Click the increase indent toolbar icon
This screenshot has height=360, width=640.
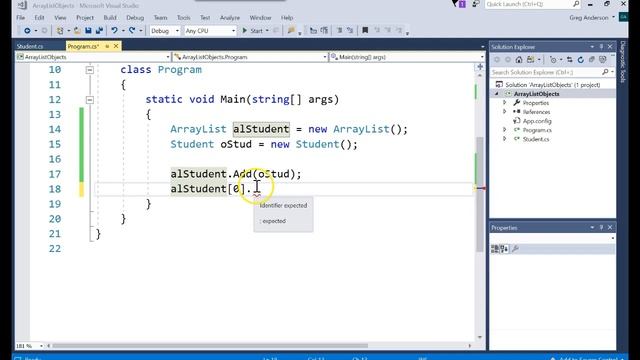pyautogui.click(x=324, y=31)
